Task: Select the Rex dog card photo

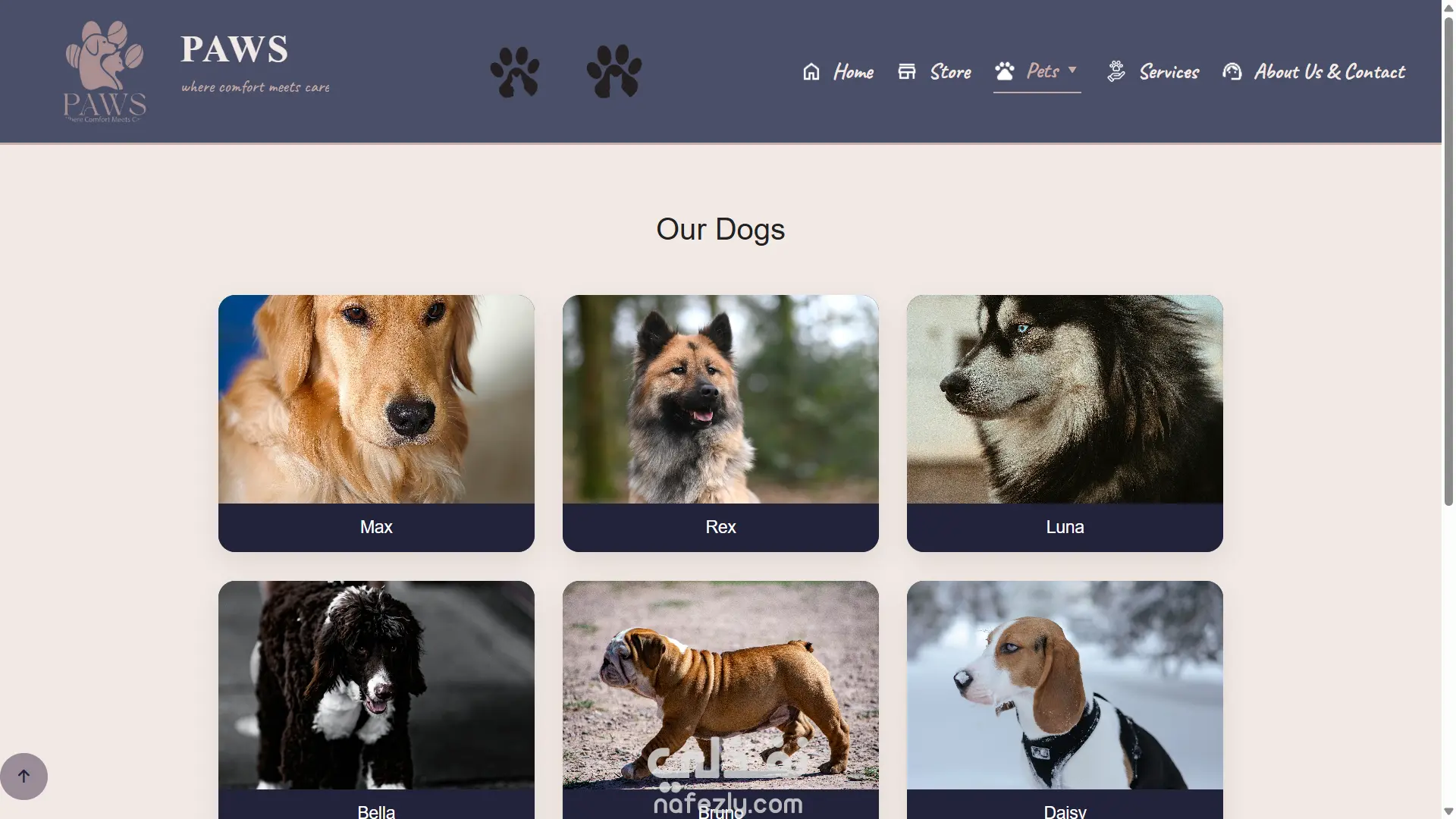Action: (x=720, y=399)
